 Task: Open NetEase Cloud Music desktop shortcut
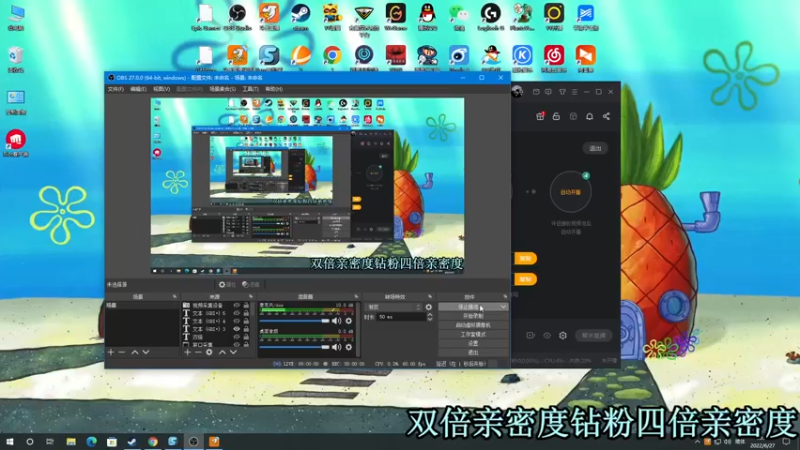554,57
